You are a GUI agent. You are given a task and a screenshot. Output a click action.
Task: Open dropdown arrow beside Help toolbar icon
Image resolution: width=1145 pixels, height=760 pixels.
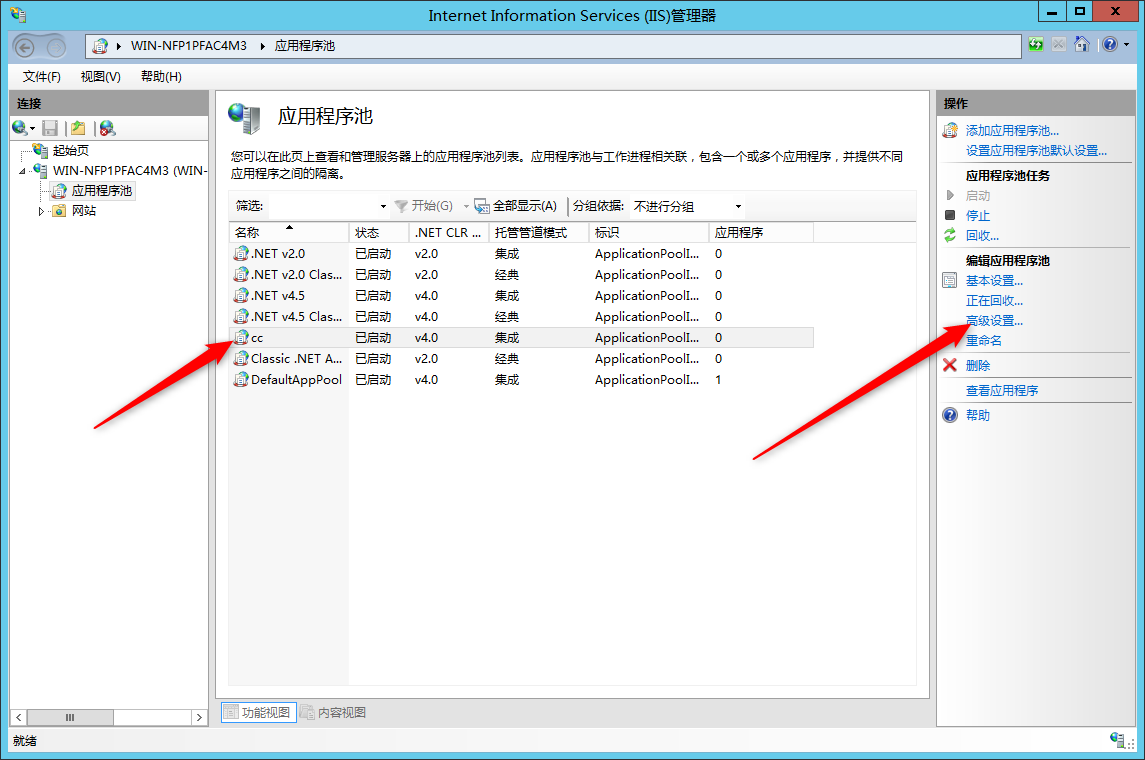point(1127,45)
